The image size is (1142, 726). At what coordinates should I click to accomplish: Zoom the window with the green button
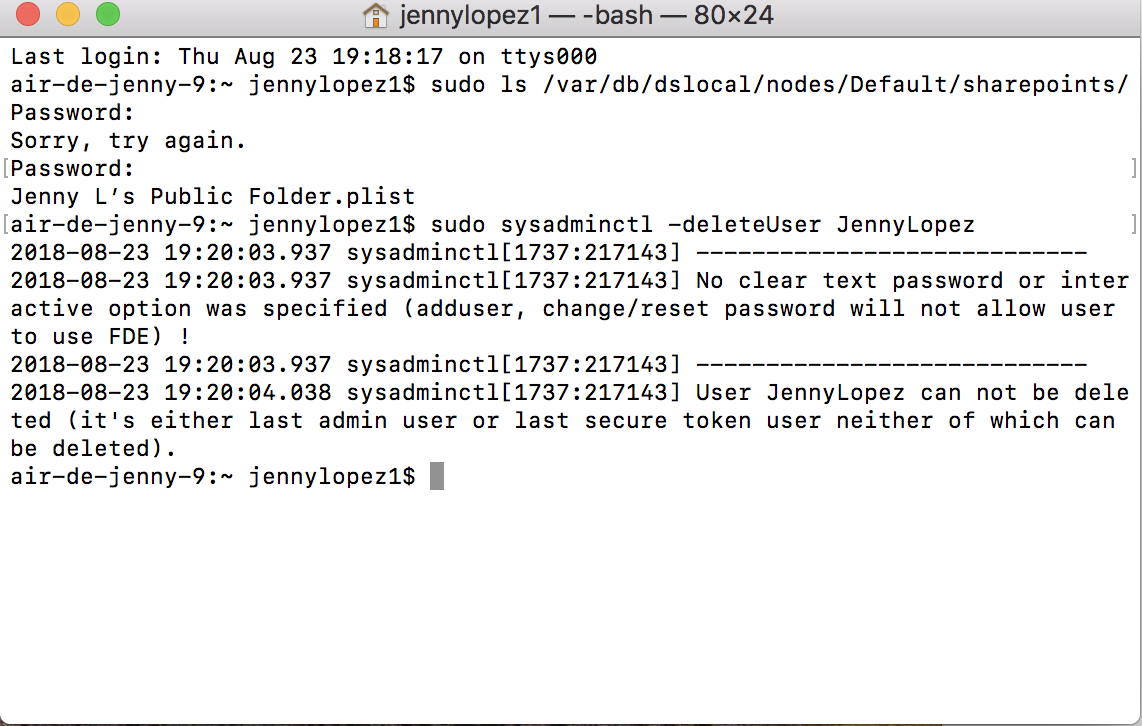click(x=107, y=15)
